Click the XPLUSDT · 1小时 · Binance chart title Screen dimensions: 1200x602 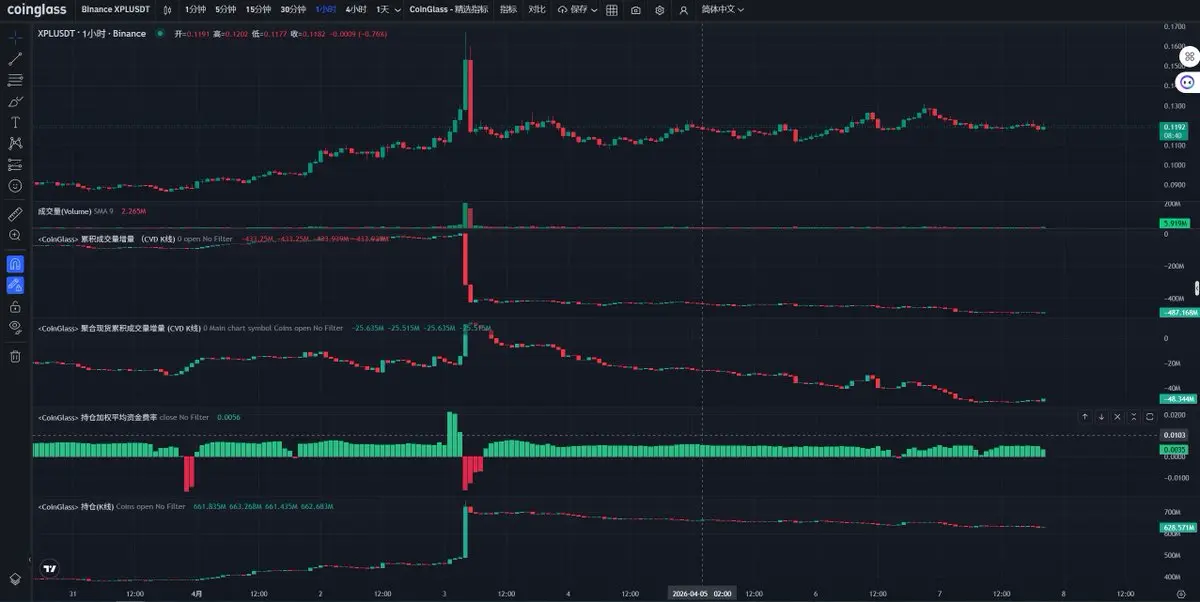(x=91, y=33)
